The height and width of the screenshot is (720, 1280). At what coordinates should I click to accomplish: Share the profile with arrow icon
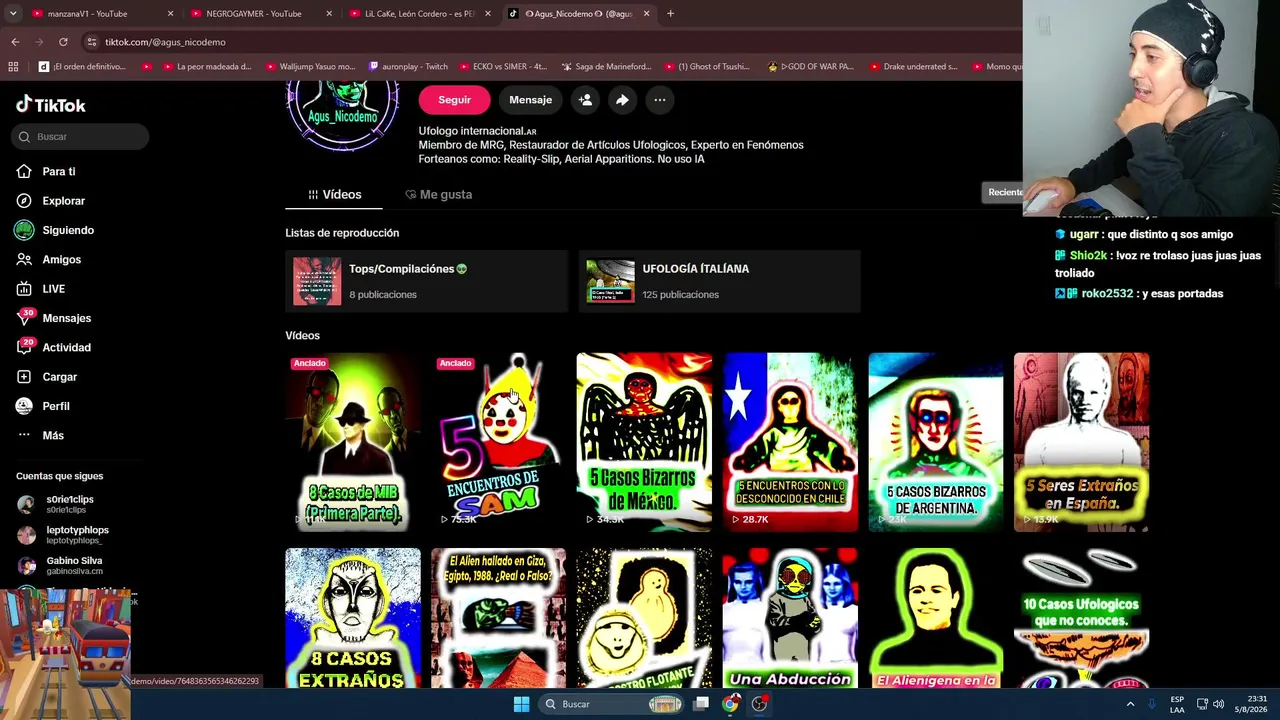pos(622,100)
